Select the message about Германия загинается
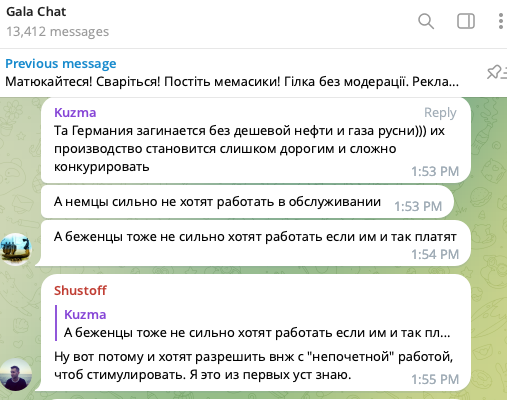Image resolution: width=507 pixels, height=400 pixels. [256, 140]
